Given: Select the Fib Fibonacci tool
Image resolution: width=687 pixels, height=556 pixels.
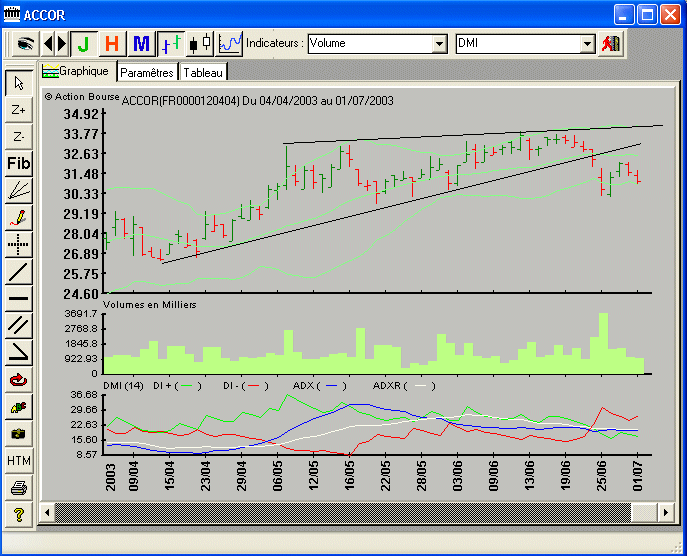Looking at the screenshot, I should coord(18,164).
